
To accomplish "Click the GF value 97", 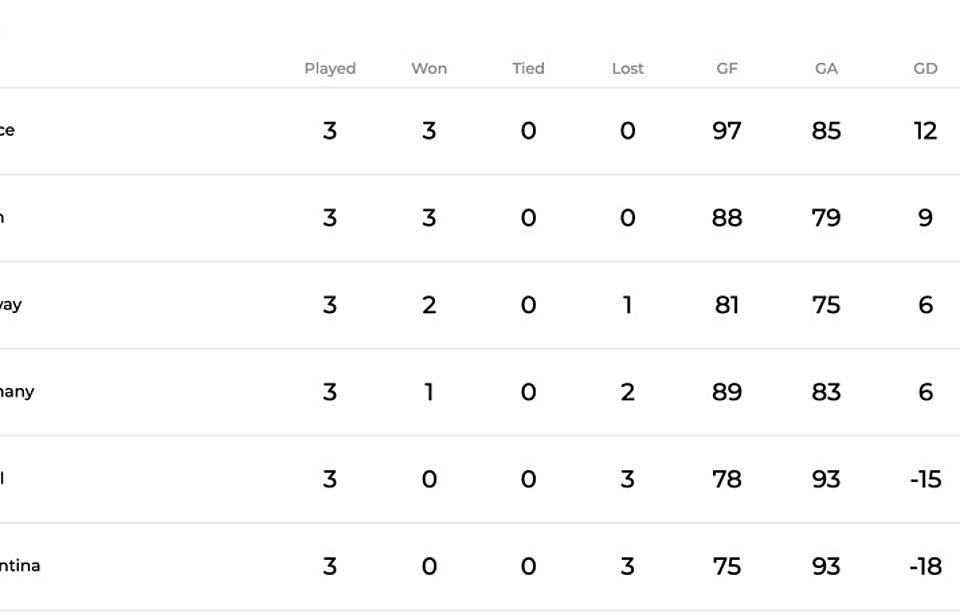I will [x=727, y=131].
